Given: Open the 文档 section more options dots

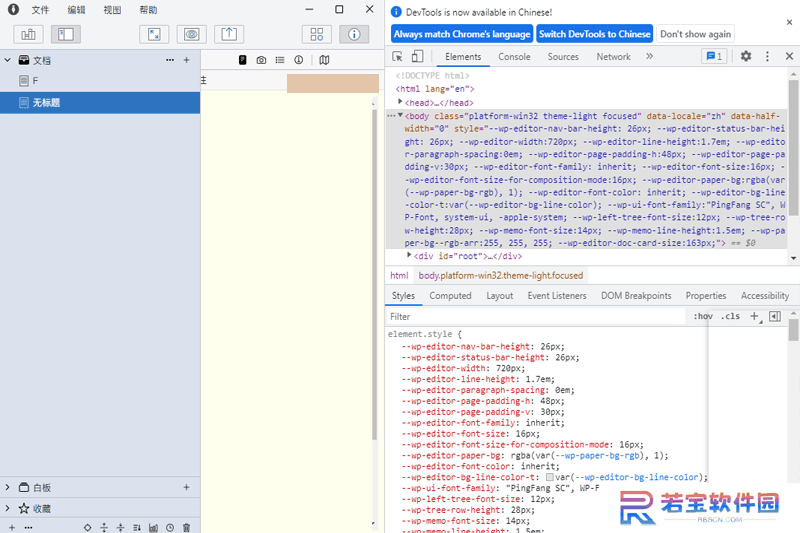Looking at the screenshot, I should click(x=170, y=60).
